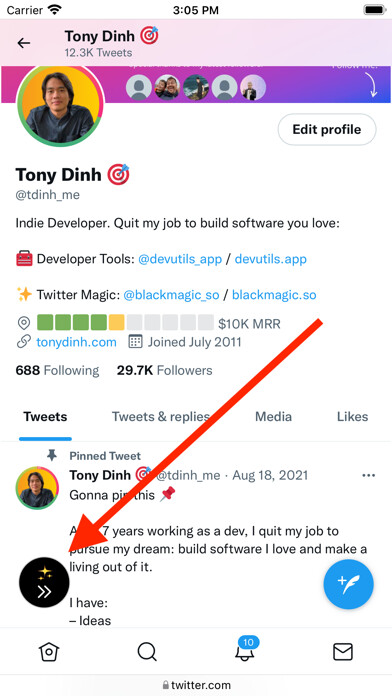This screenshot has width=392, height=696.
Task: Open Notifications bell with 10 badge
Action: point(245,649)
